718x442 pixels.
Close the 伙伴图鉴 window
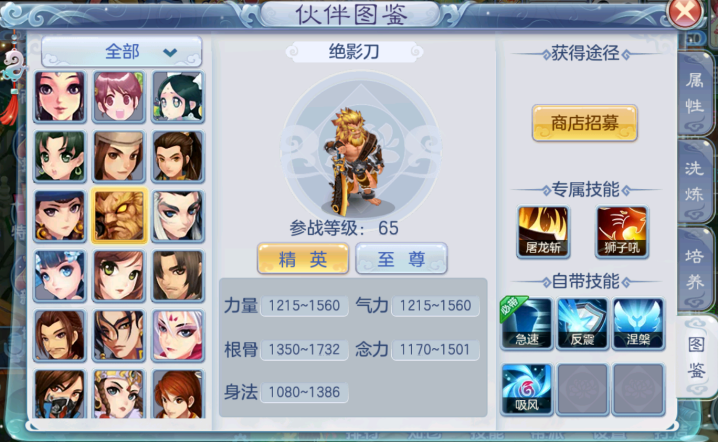coord(685,12)
